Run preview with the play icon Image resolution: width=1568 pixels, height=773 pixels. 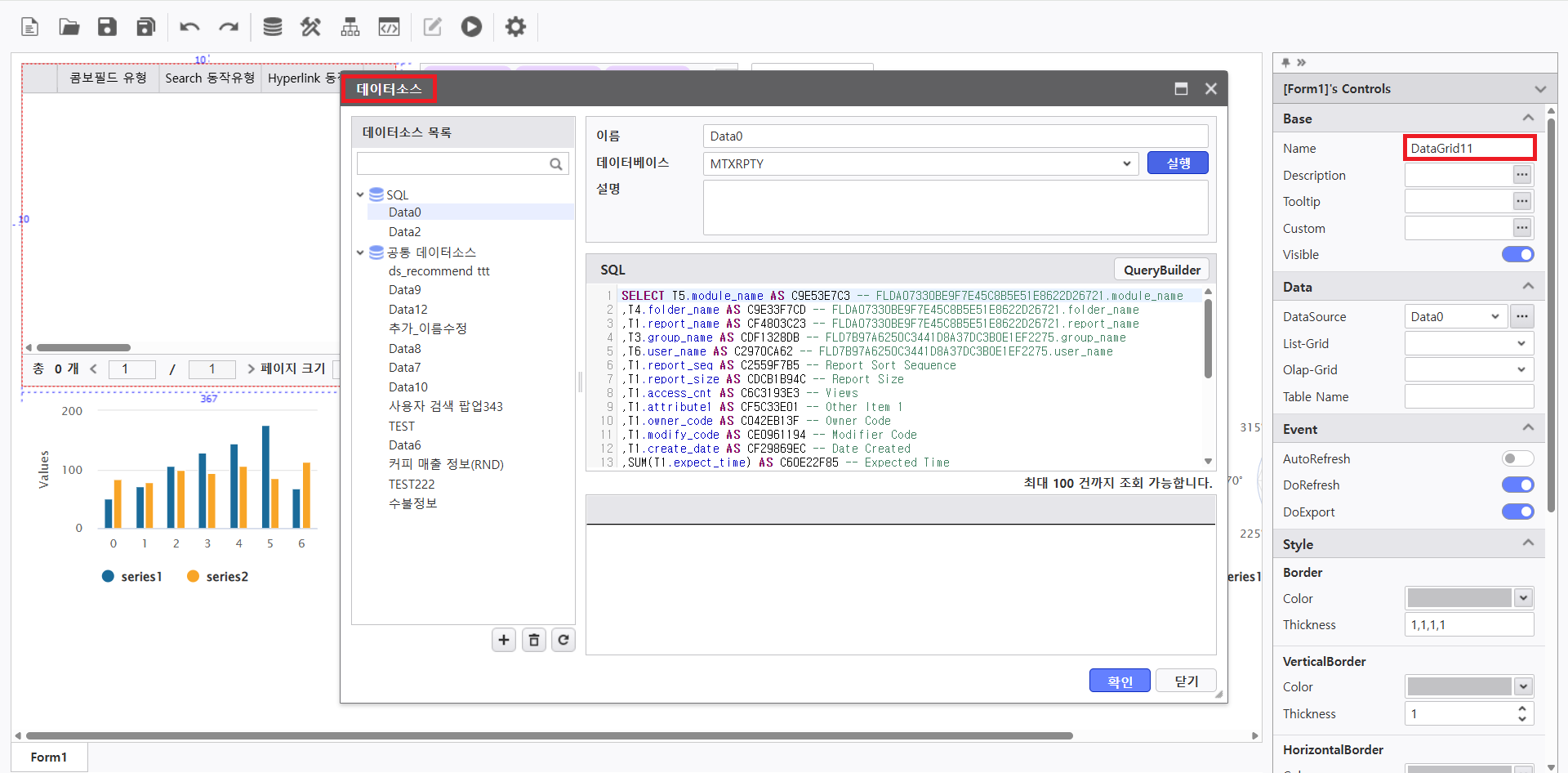point(471,27)
